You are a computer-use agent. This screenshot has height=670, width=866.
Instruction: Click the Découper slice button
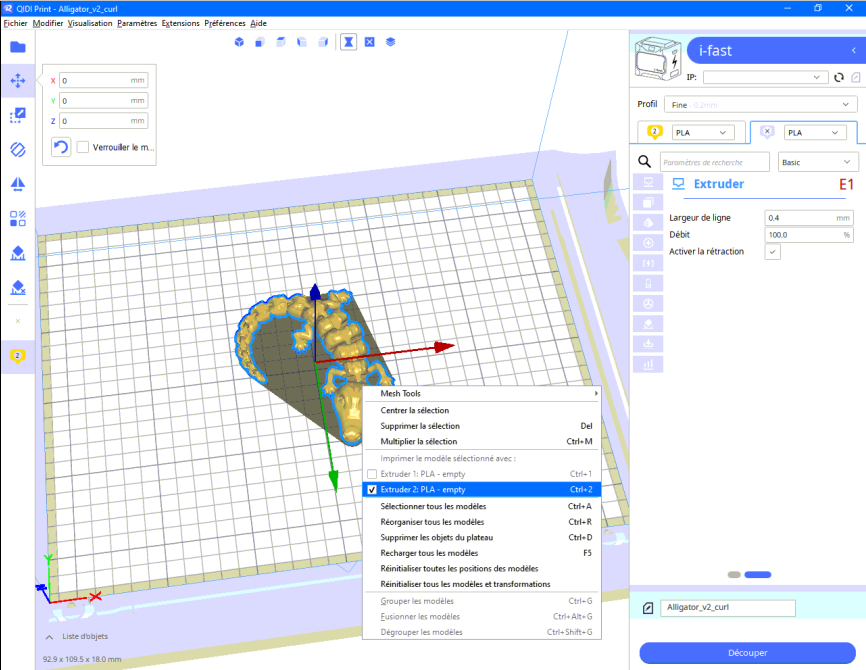coord(747,653)
